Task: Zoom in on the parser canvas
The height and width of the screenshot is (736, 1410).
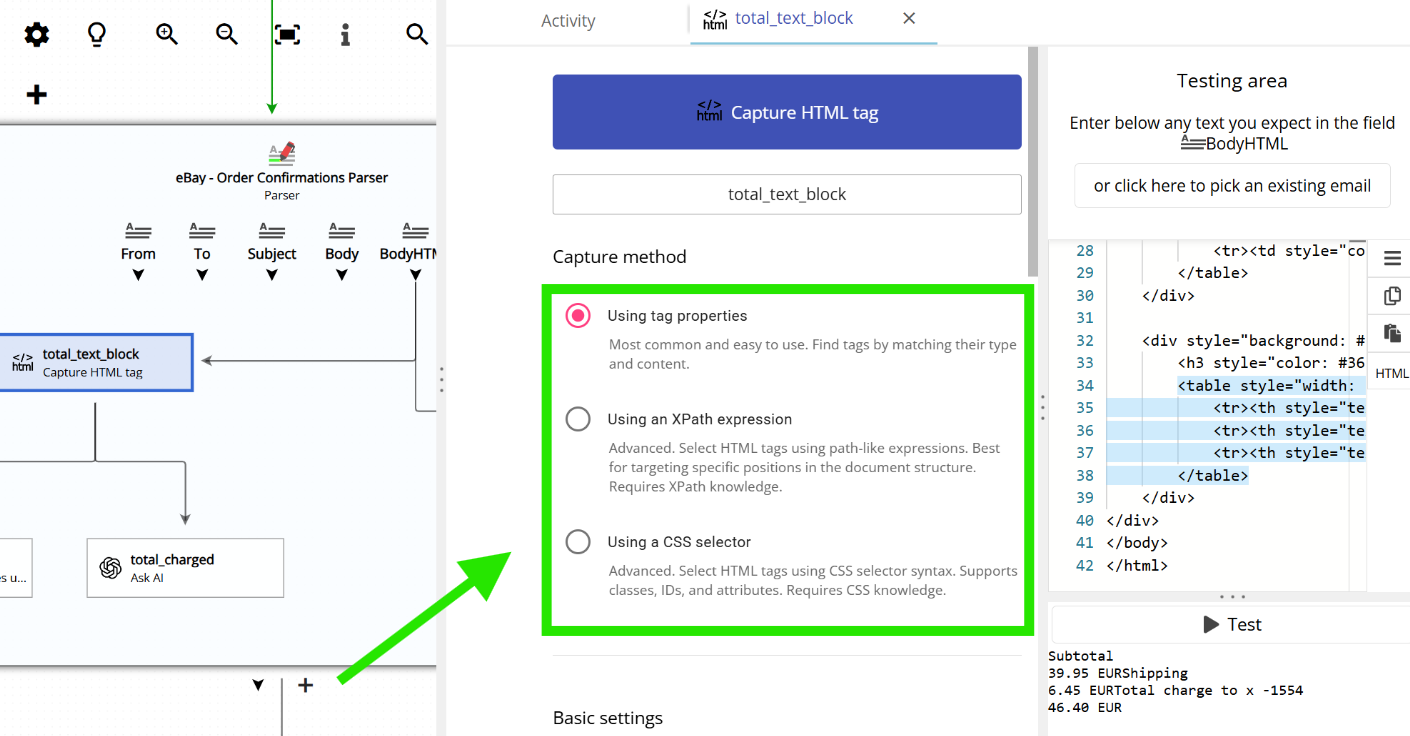Action: (166, 34)
